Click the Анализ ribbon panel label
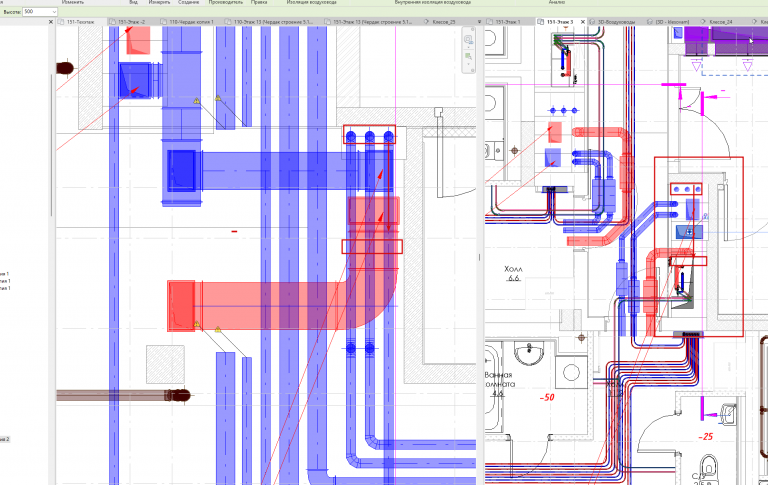Screen dimensions: 768x485 point(556,2)
